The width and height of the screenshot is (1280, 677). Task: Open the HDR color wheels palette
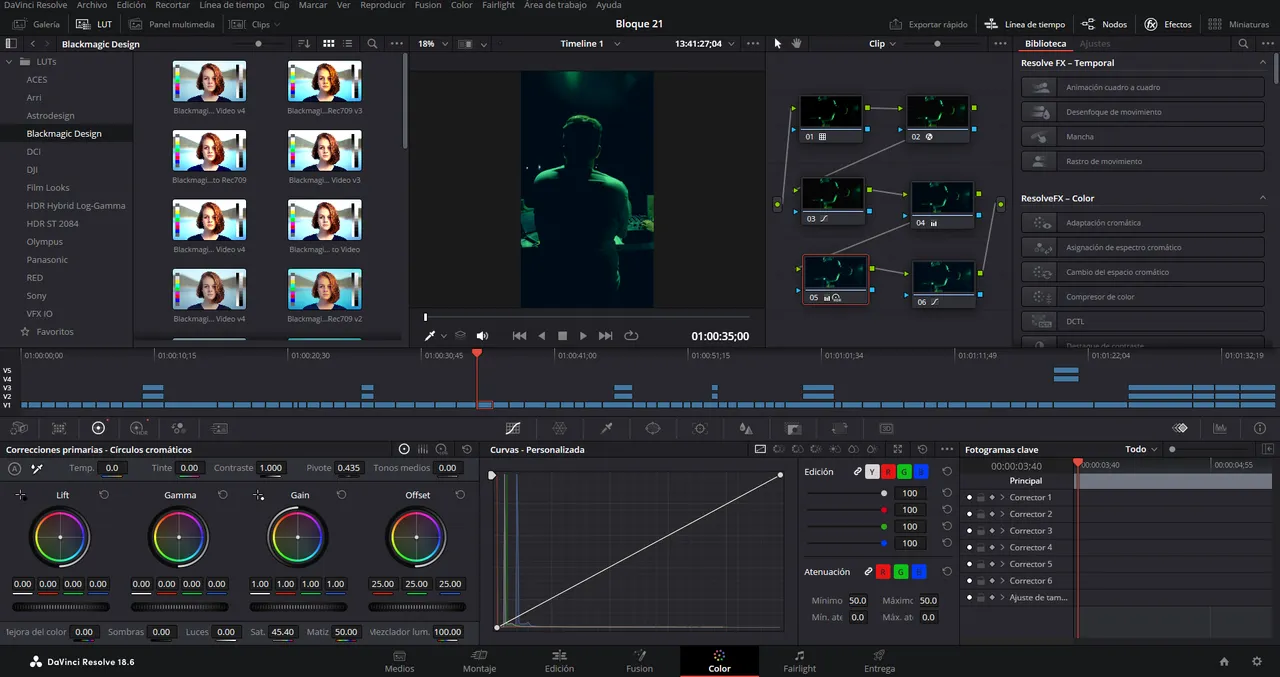click(138, 428)
